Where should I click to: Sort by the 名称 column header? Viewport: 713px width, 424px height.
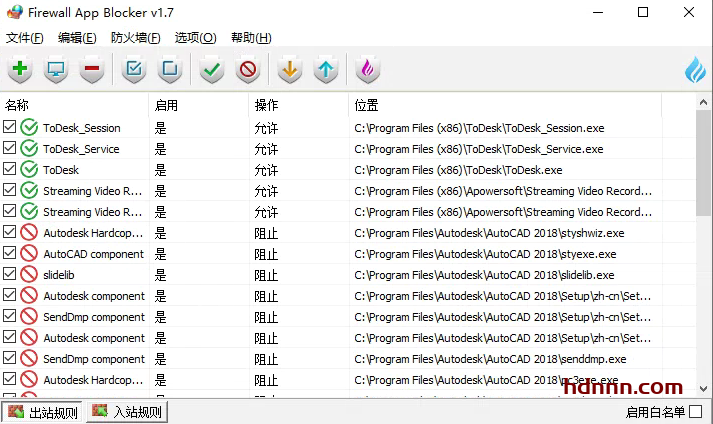tap(75, 105)
